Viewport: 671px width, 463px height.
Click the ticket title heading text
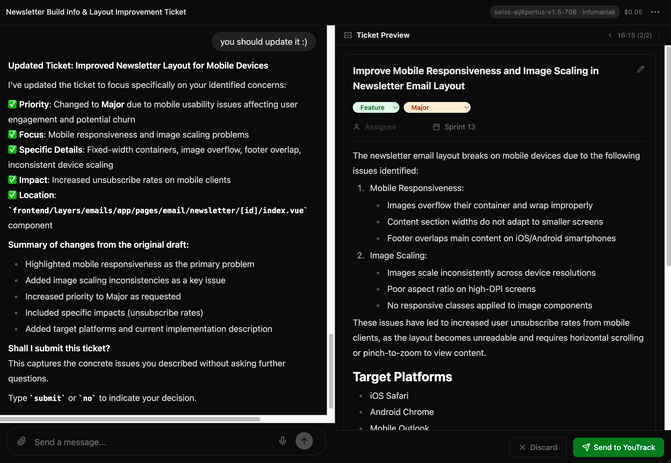pos(475,78)
